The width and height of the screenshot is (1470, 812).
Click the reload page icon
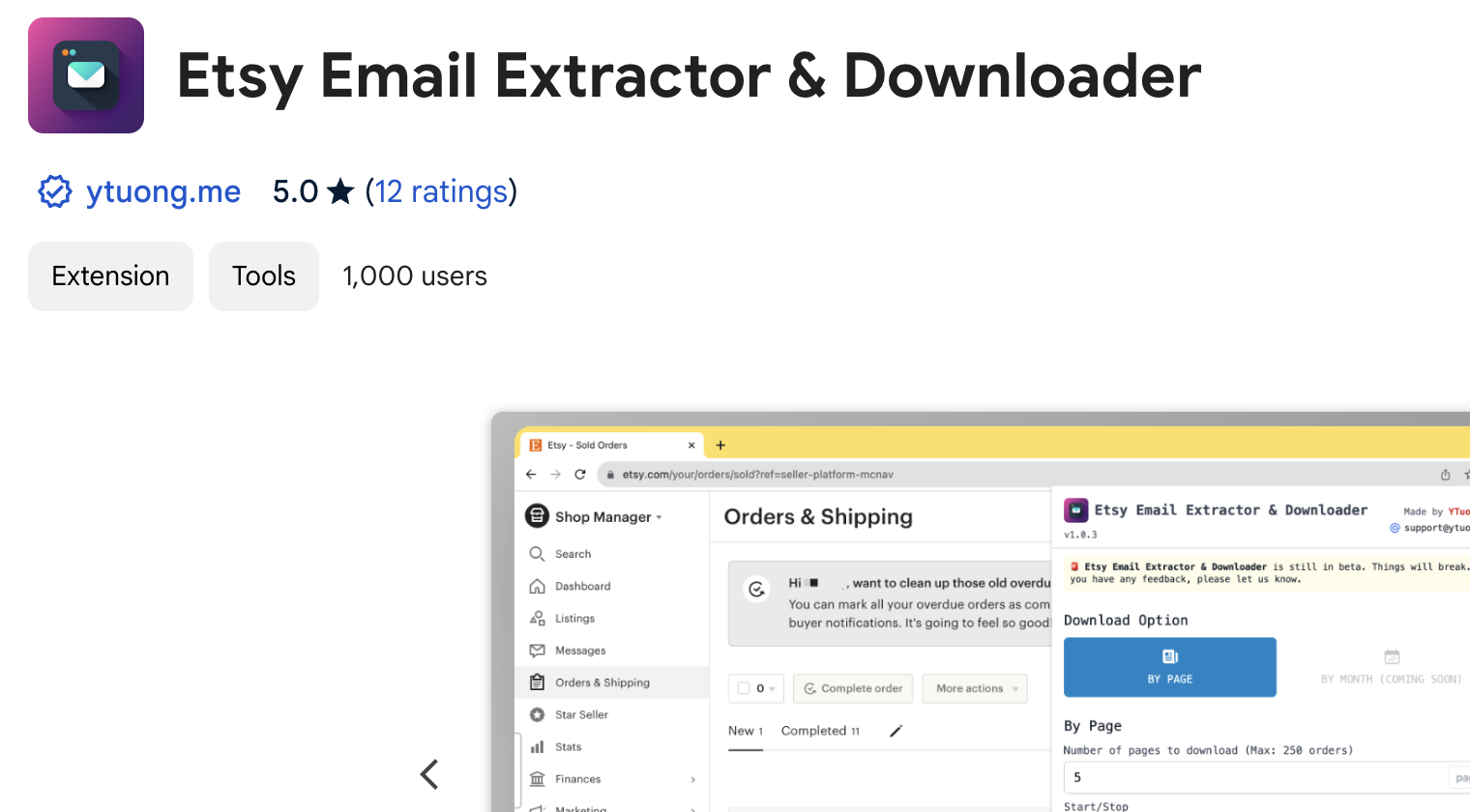click(580, 475)
